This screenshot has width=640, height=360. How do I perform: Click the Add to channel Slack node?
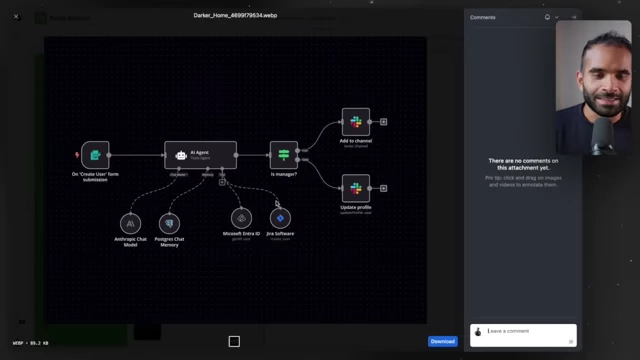[x=356, y=122]
